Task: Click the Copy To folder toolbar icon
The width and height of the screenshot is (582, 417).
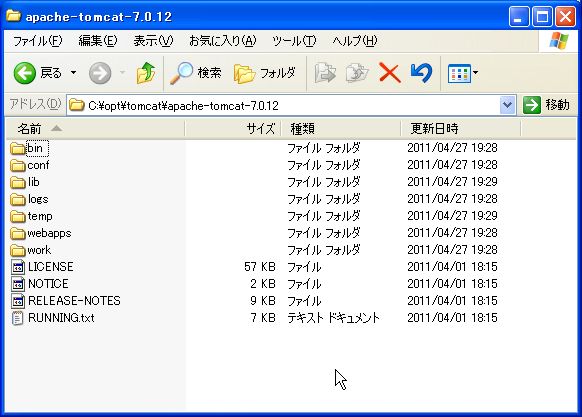Action: 357,73
